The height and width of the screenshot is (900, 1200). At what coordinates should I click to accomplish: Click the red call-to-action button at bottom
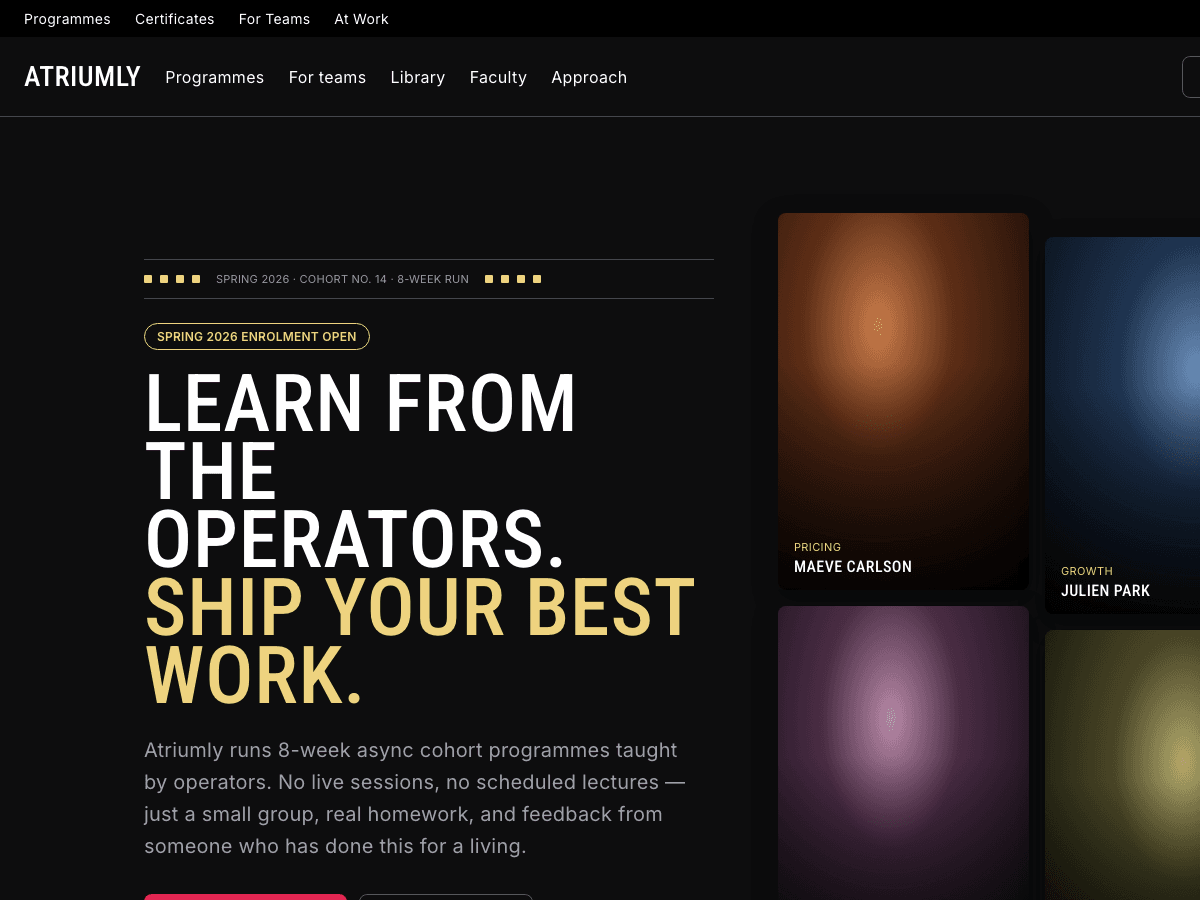[x=245, y=897]
